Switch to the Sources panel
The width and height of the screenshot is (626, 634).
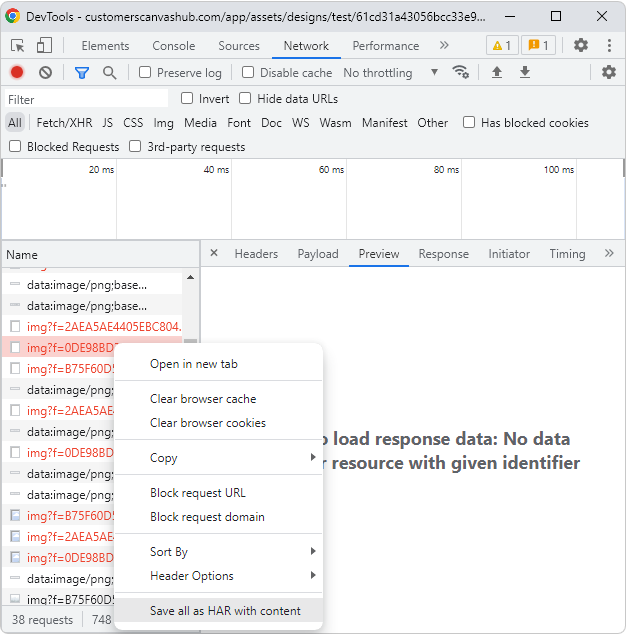(x=239, y=46)
